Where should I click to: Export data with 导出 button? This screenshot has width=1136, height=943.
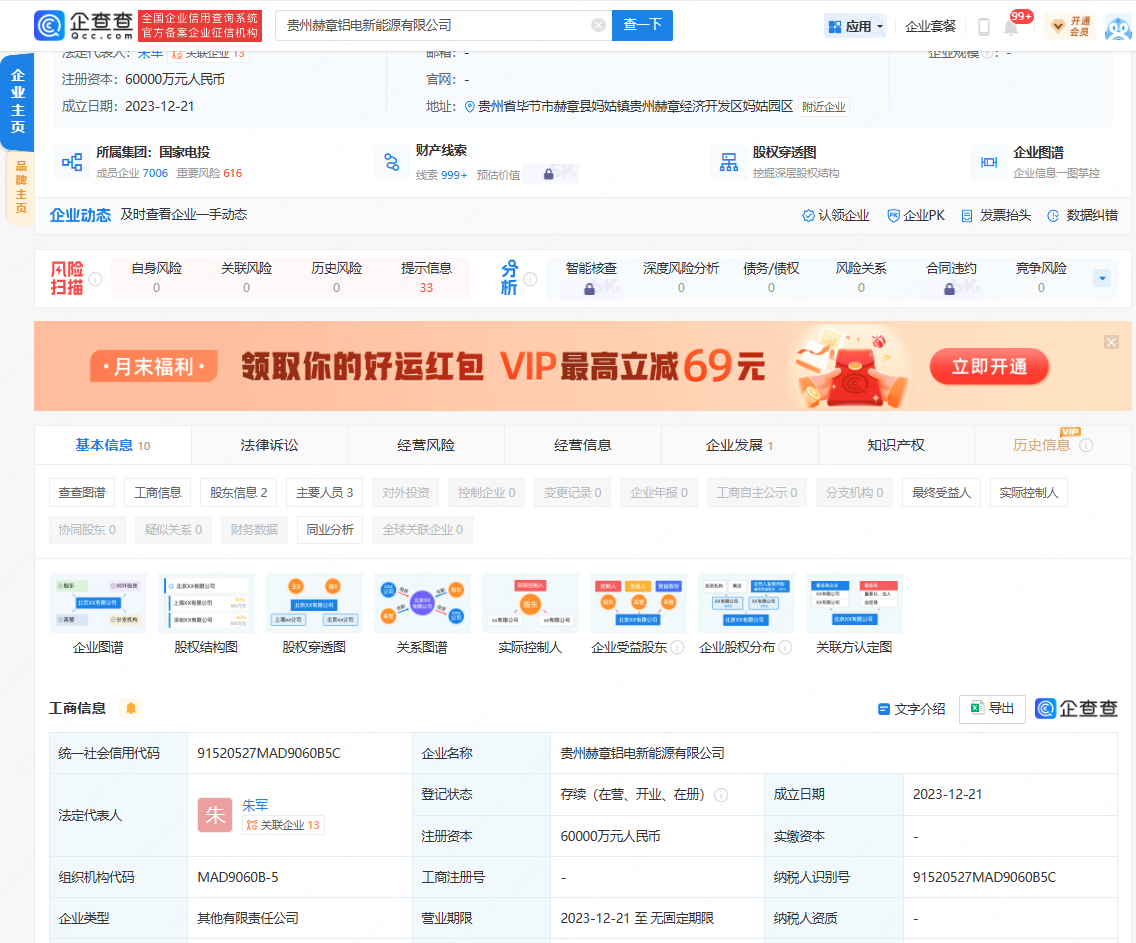(992, 708)
